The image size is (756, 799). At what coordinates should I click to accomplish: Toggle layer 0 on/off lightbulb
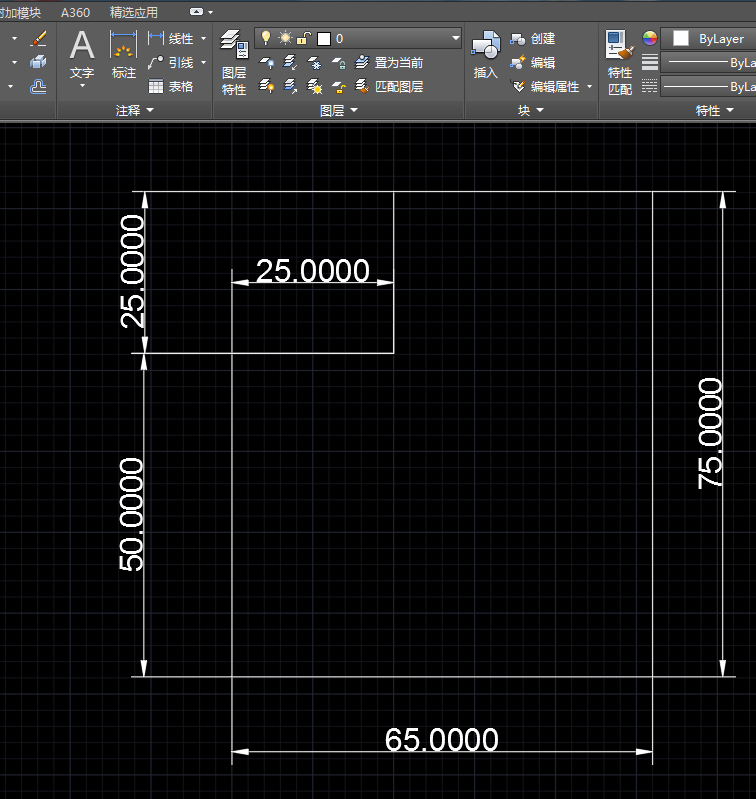pyautogui.click(x=265, y=38)
